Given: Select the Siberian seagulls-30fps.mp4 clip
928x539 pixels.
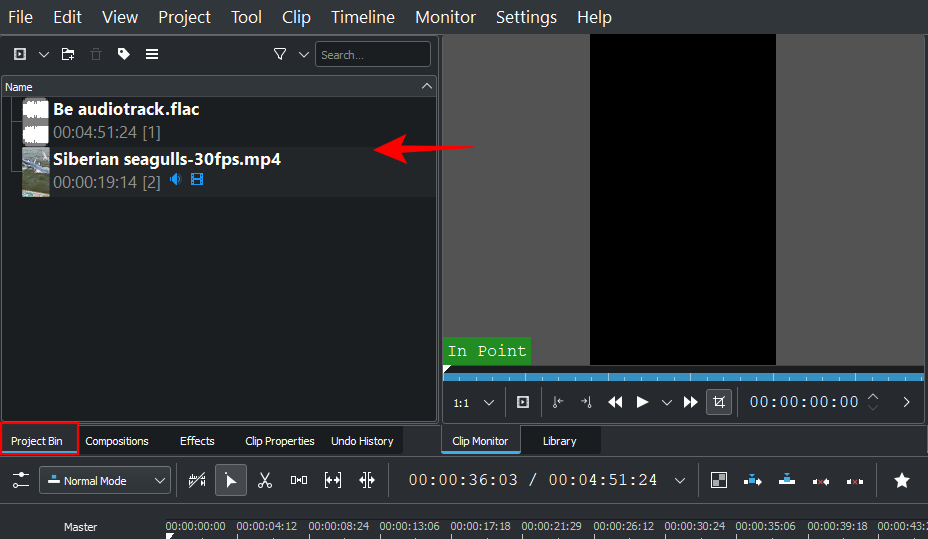Looking at the screenshot, I should click(166, 160).
